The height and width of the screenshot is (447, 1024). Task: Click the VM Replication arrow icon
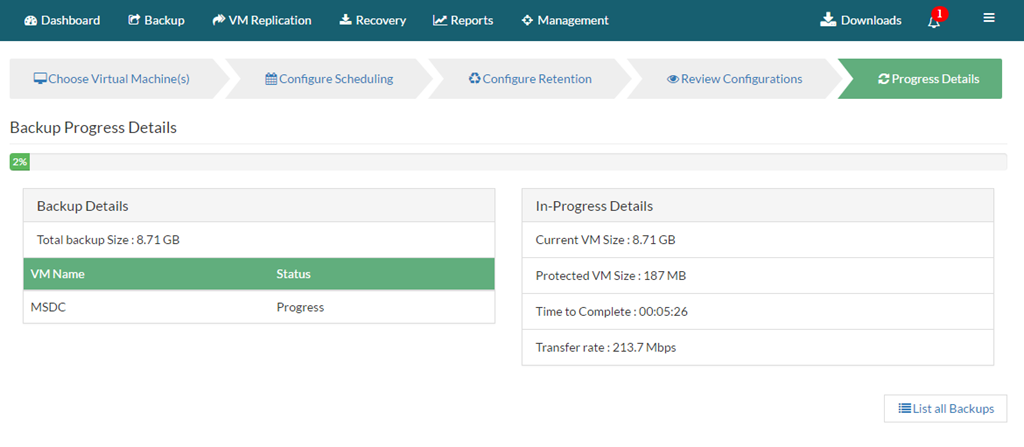(219, 20)
